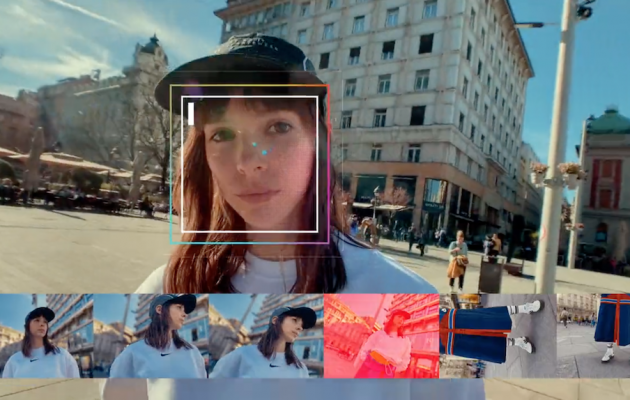630x400 pixels.
Task: Click the lower cyan tracking dot
Action: [264, 152]
